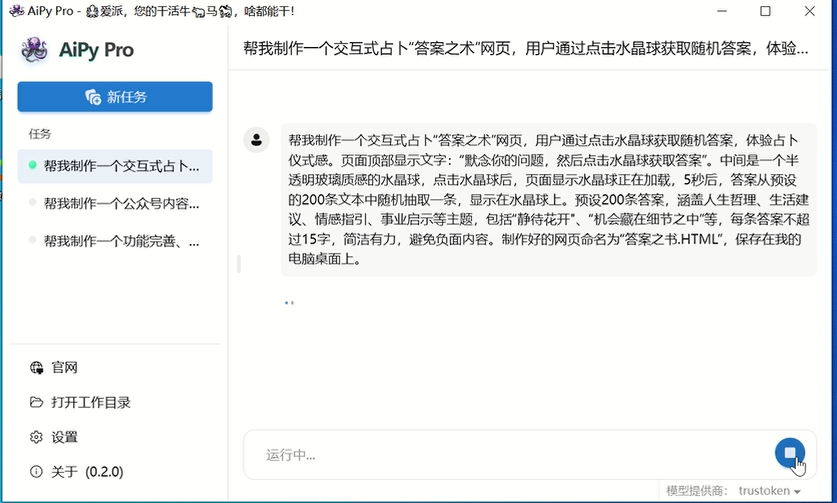The width and height of the screenshot is (837, 503).
Task: Click the conversation title header text
Action: (x=526, y=49)
